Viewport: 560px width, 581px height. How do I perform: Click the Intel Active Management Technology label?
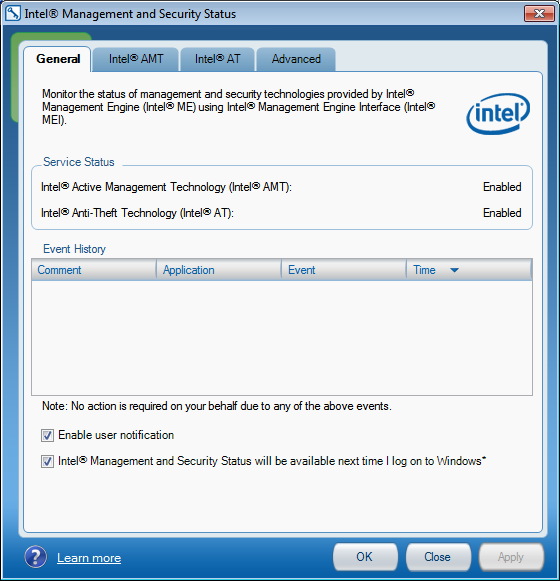point(166,187)
